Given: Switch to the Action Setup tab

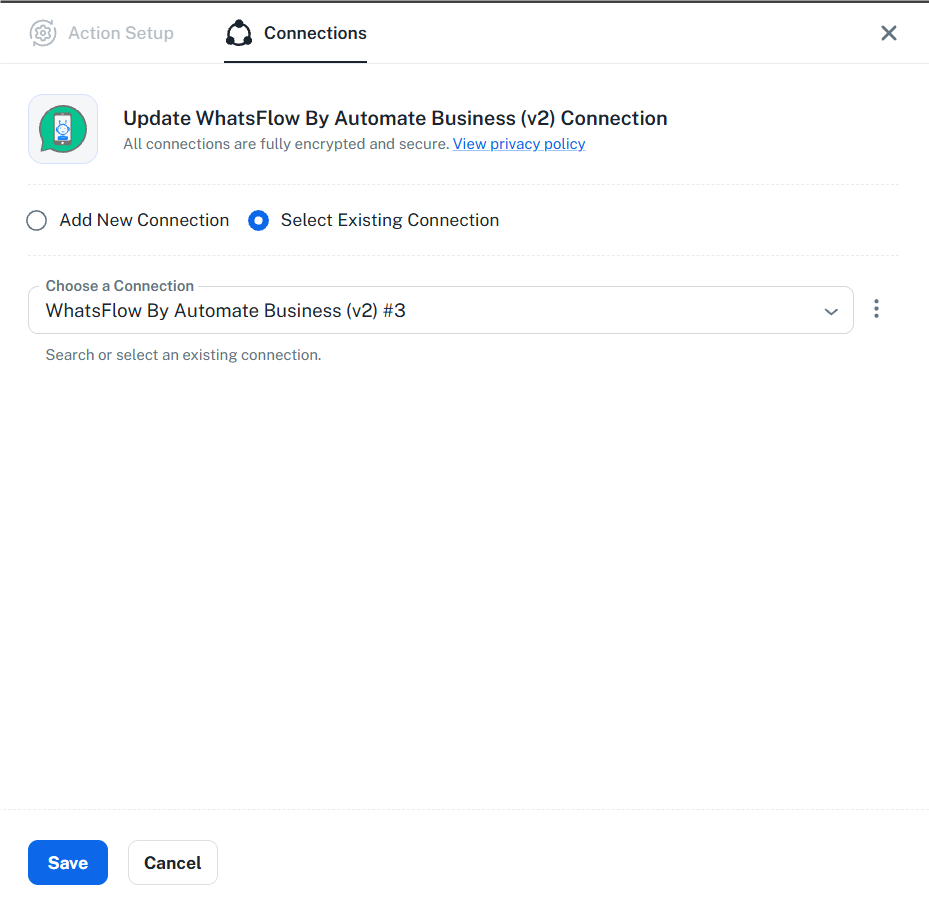Looking at the screenshot, I should coord(101,33).
